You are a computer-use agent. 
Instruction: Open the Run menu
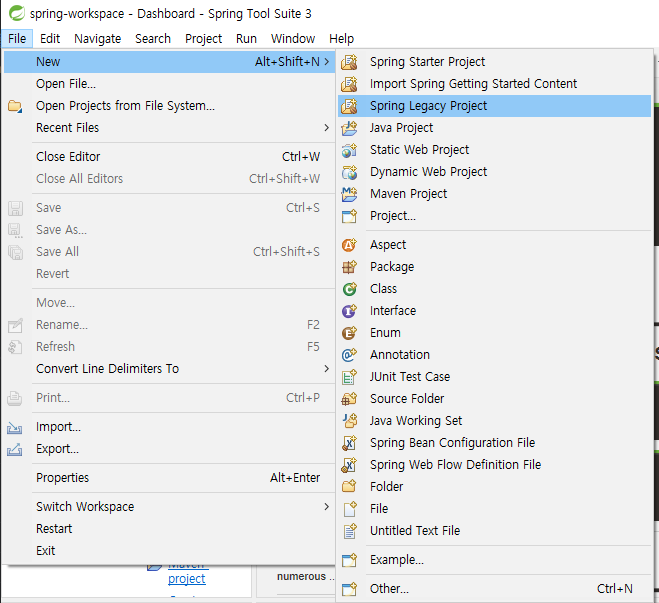[246, 39]
